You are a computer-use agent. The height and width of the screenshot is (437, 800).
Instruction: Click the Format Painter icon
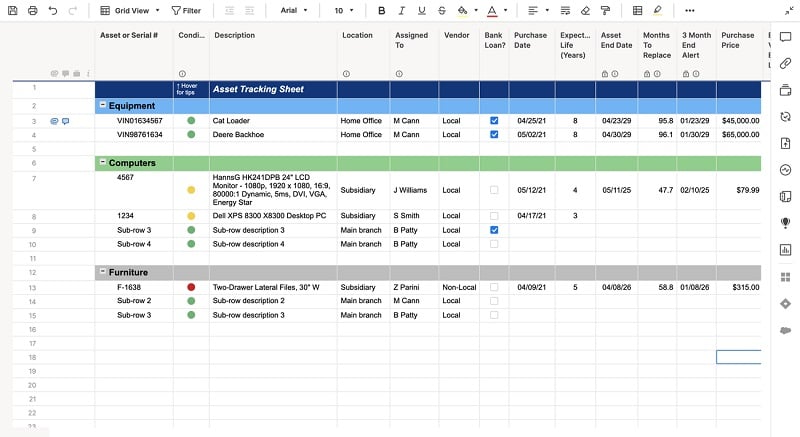click(605, 10)
